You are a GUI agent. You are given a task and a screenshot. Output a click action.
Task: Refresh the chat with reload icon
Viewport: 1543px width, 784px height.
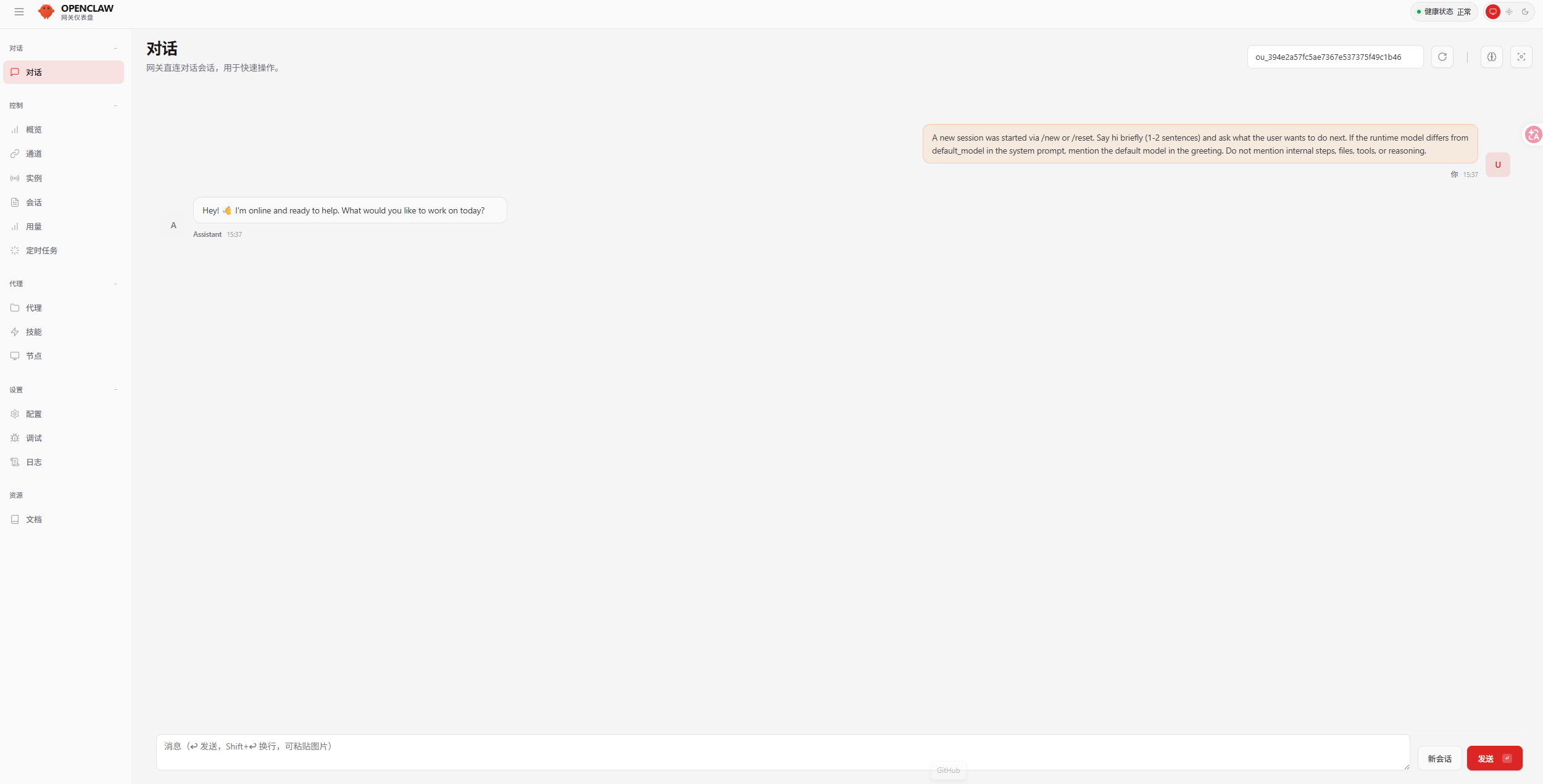[1442, 57]
